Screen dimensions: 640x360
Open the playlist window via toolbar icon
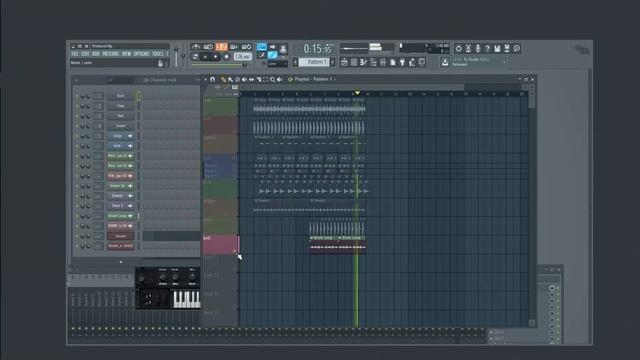[x=344, y=62]
